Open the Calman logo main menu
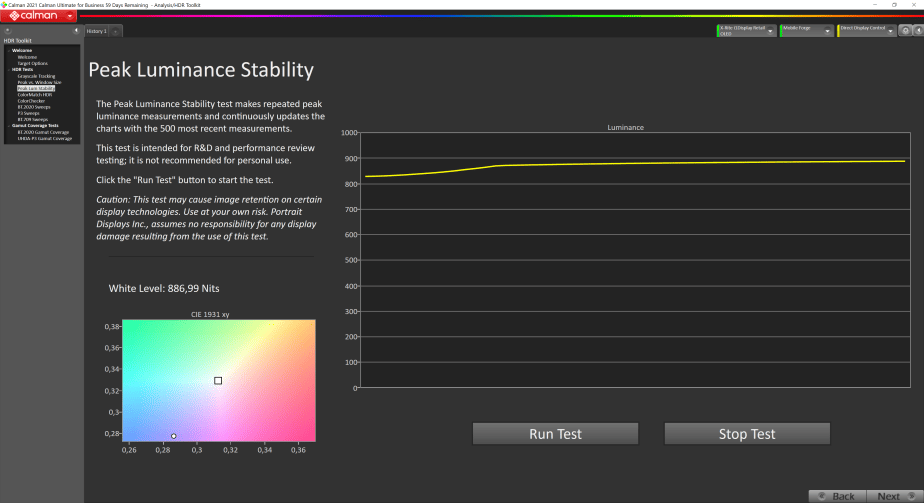924x503 pixels. (x=38, y=16)
